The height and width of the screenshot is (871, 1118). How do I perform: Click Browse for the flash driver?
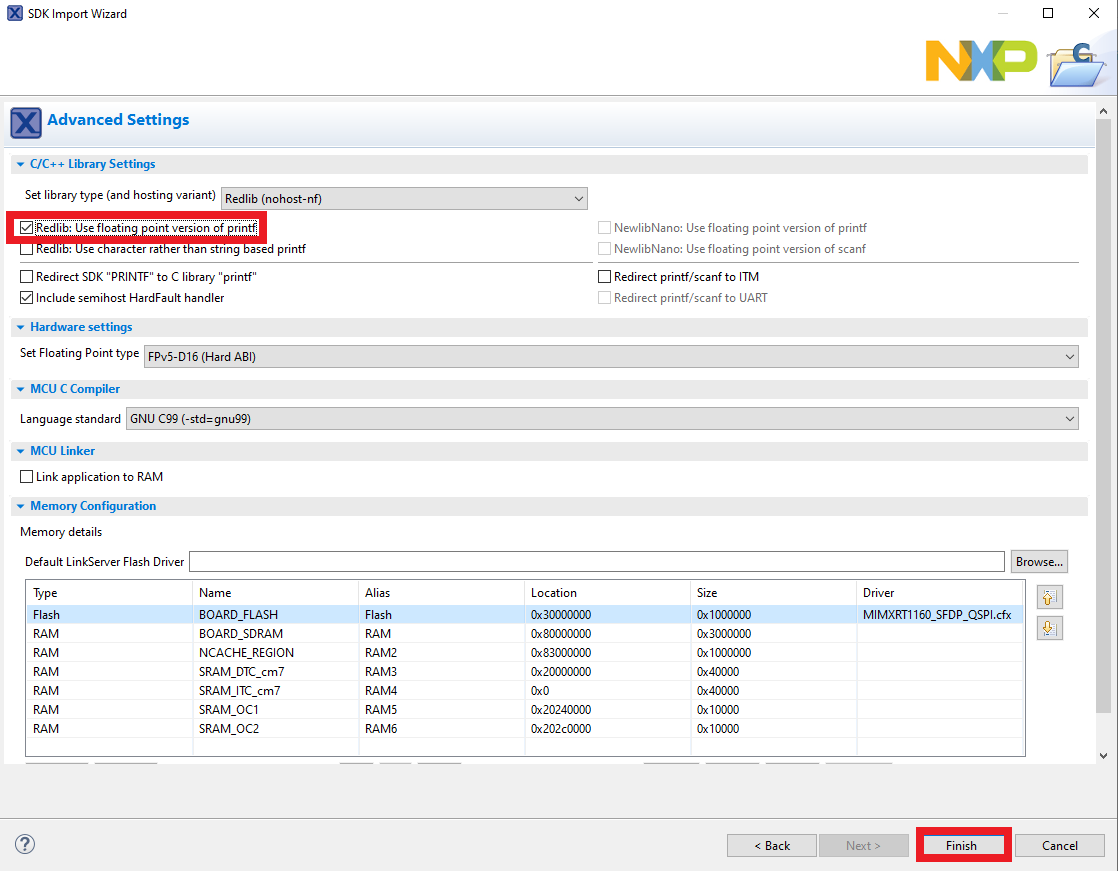pos(1039,562)
